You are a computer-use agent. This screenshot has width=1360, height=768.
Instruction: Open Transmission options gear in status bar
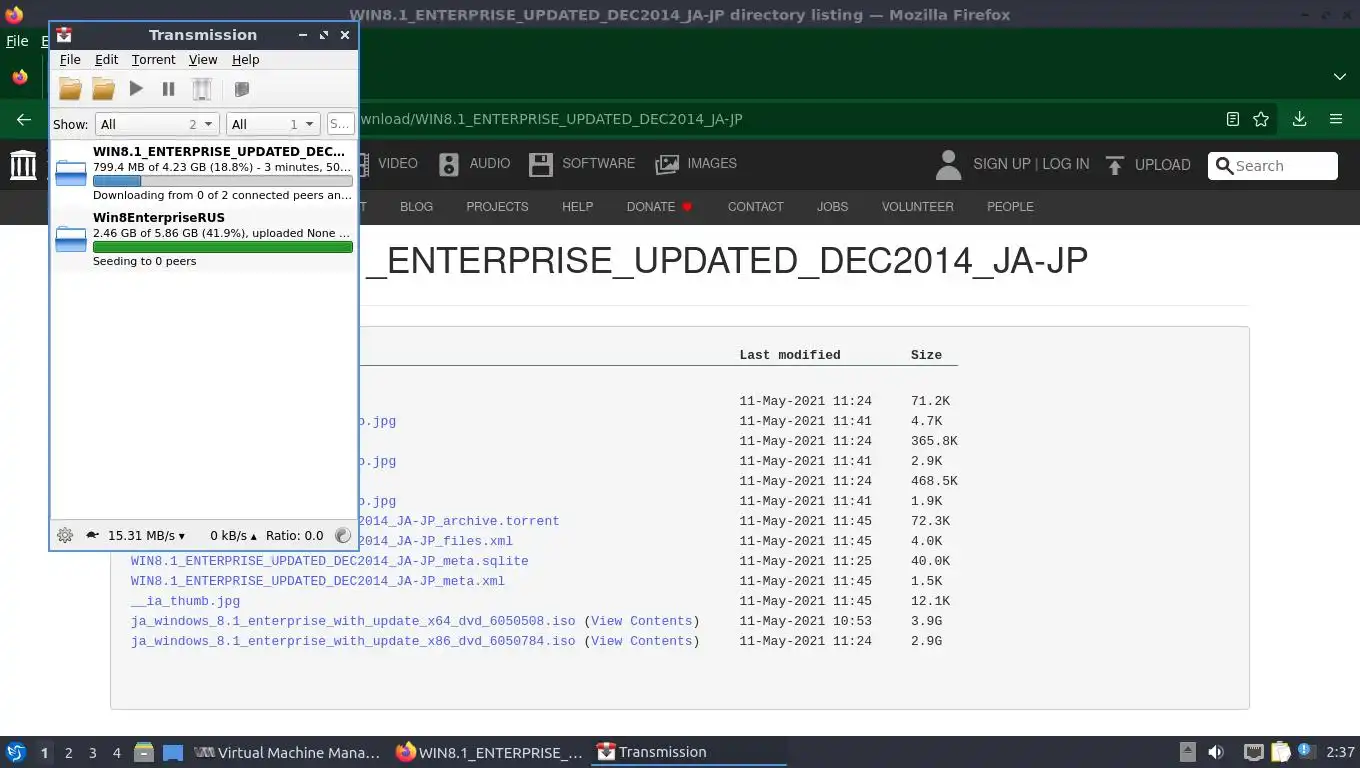pyautogui.click(x=65, y=535)
